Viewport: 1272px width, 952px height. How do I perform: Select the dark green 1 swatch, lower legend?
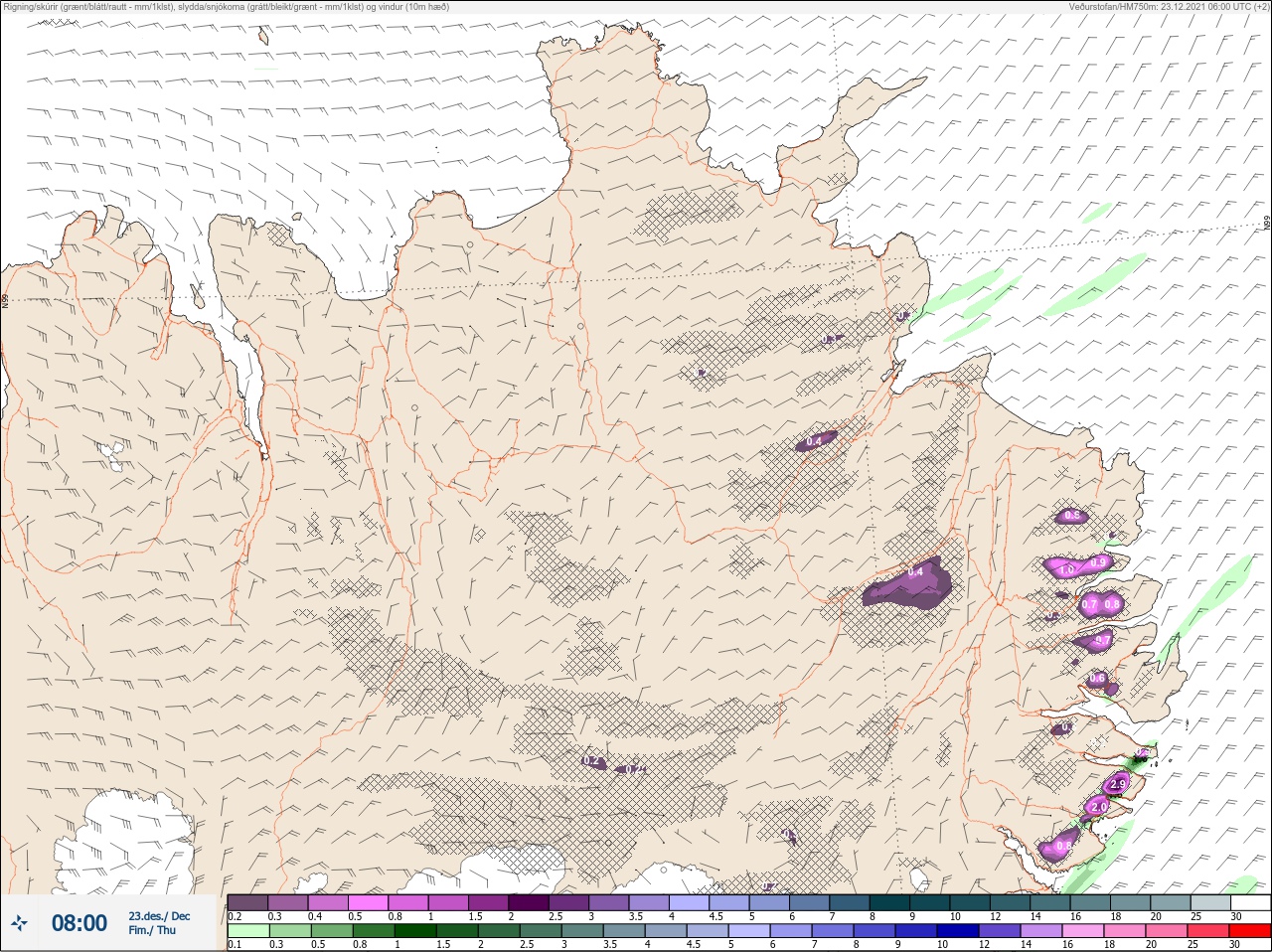(x=414, y=931)
